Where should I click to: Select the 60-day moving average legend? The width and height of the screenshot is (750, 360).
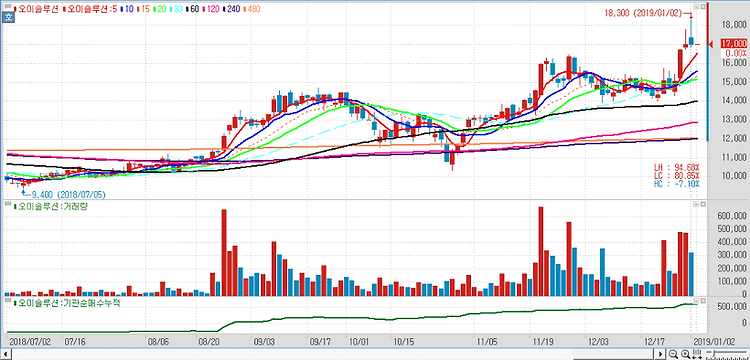tap(193, 9)
